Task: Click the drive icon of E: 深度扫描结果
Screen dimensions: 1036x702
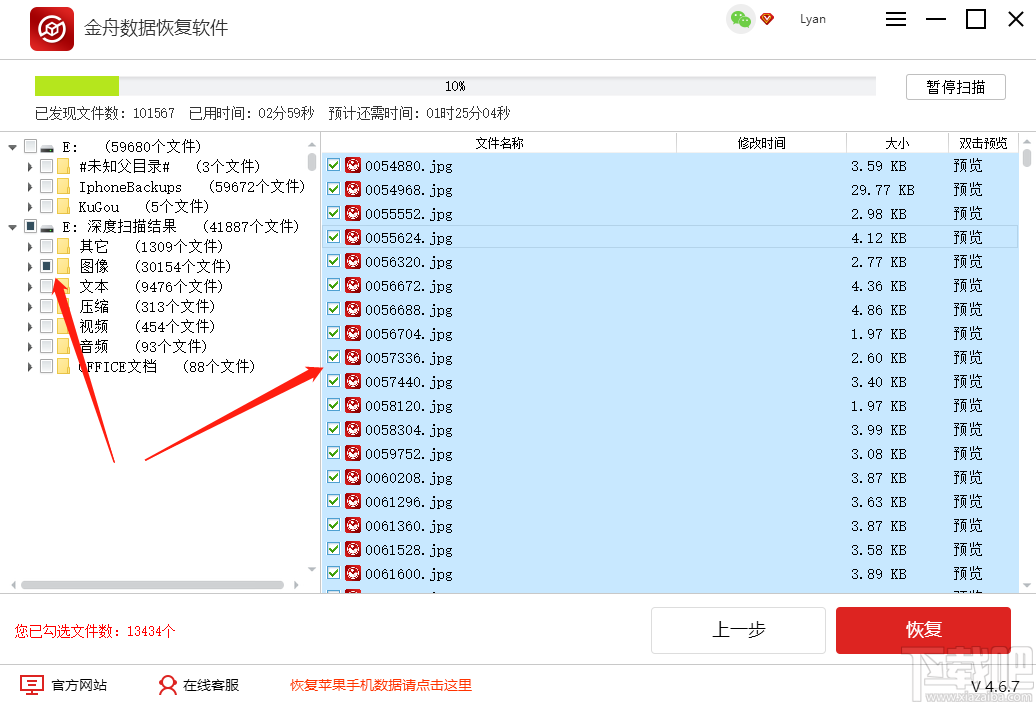Action: (x=47, y=227)
